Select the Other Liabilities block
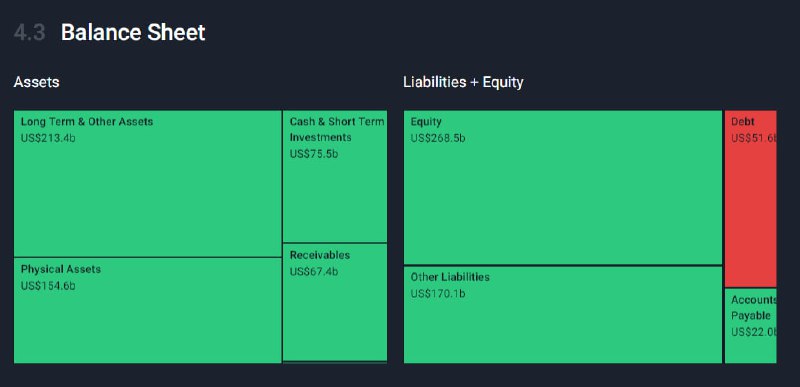Image resolution: width=800 pixels, height=387 pixels. [x=563, y=315]
